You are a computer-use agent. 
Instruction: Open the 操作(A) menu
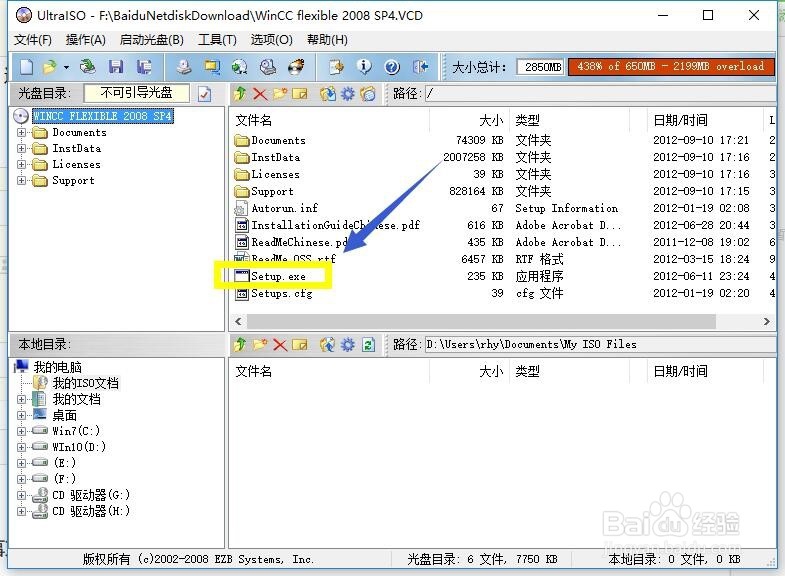(x=86, y=40)
